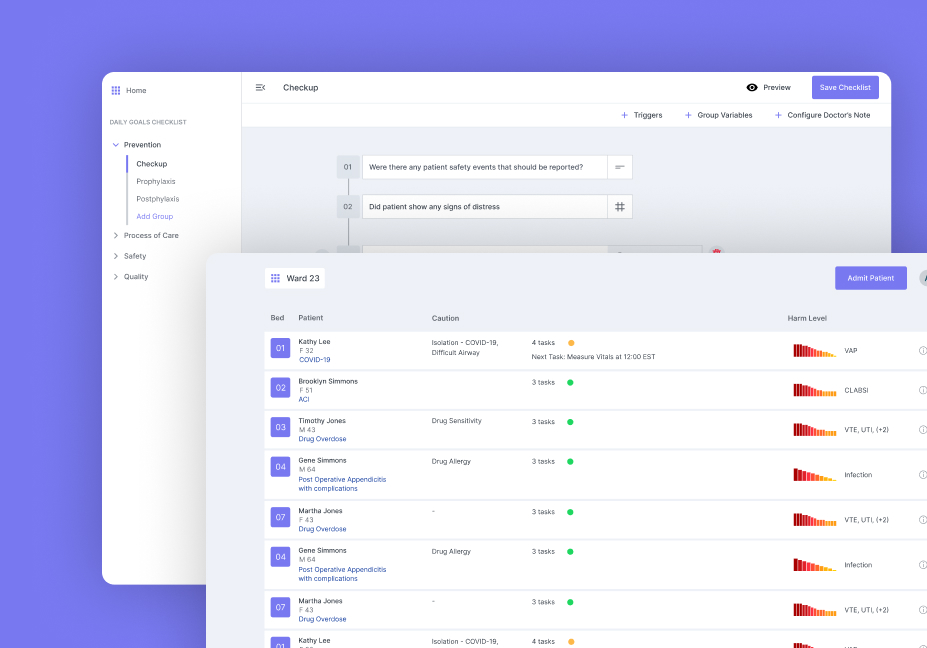Click Drug Overdose link under Timothy Jones
Viewport: 927px width, 648px height.
pyautogui.click(x=322, y=439)
